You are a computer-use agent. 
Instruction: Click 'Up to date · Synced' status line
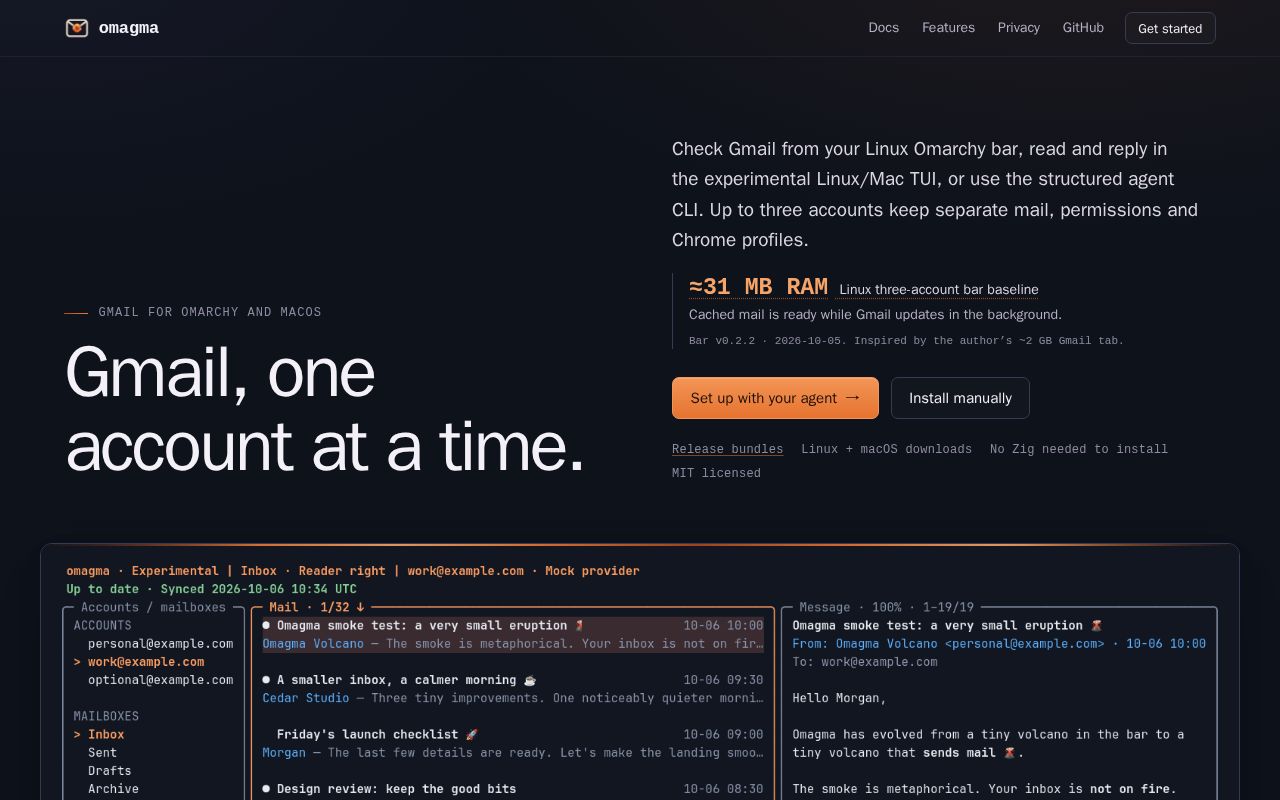[211, 589]
